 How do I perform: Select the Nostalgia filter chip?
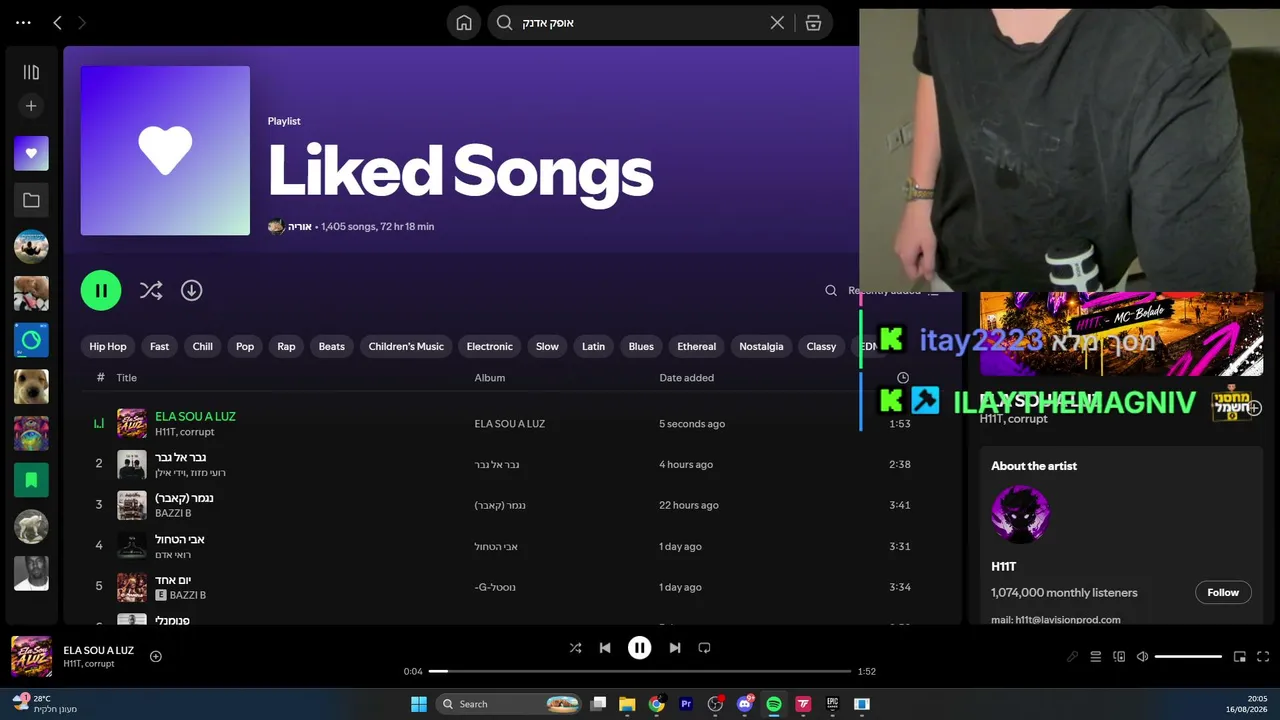point(761,347)
